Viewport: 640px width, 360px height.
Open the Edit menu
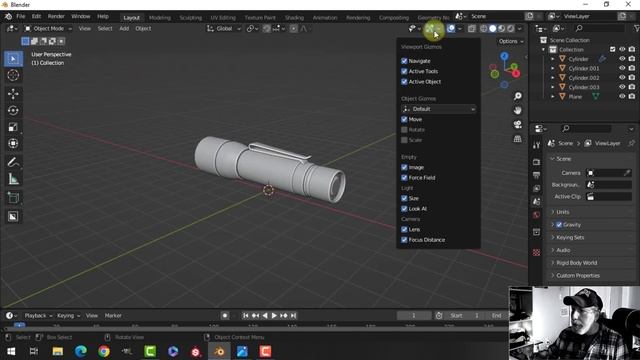(36, 16)
